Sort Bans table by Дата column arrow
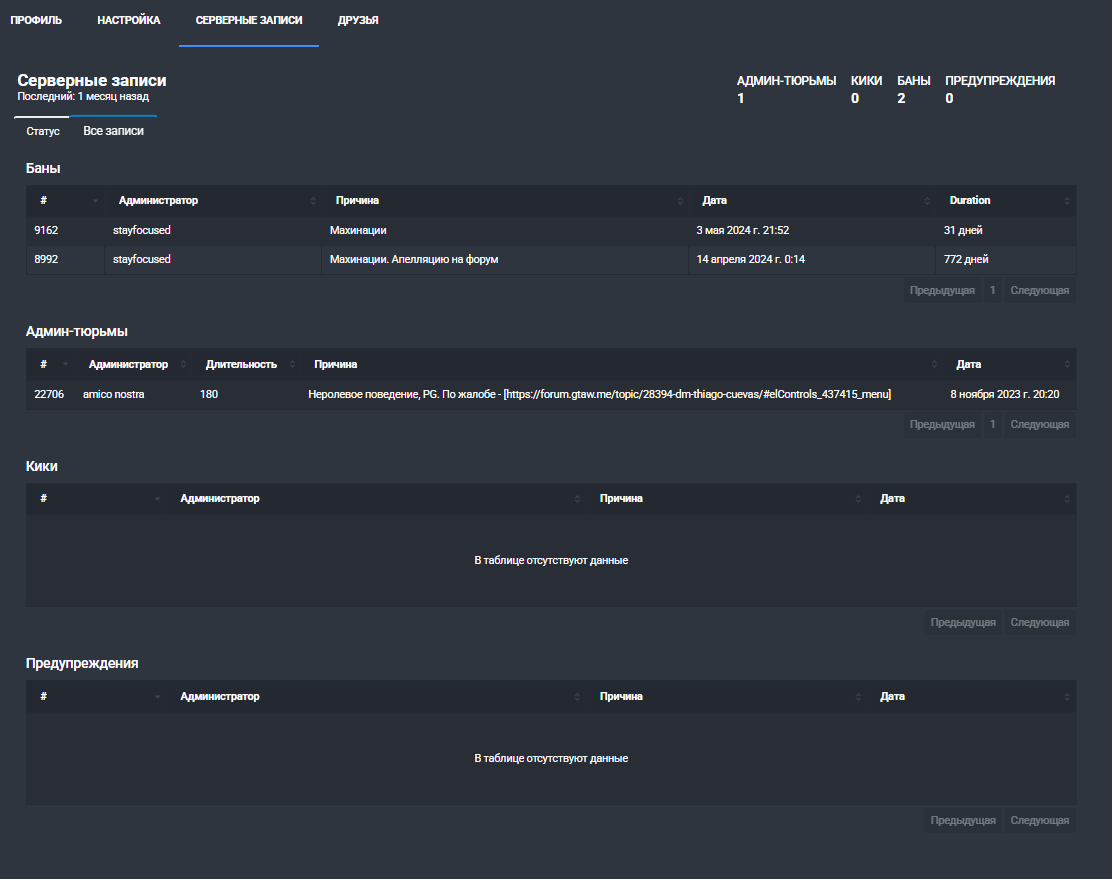Screen dimensions: 1112x879 927,201
